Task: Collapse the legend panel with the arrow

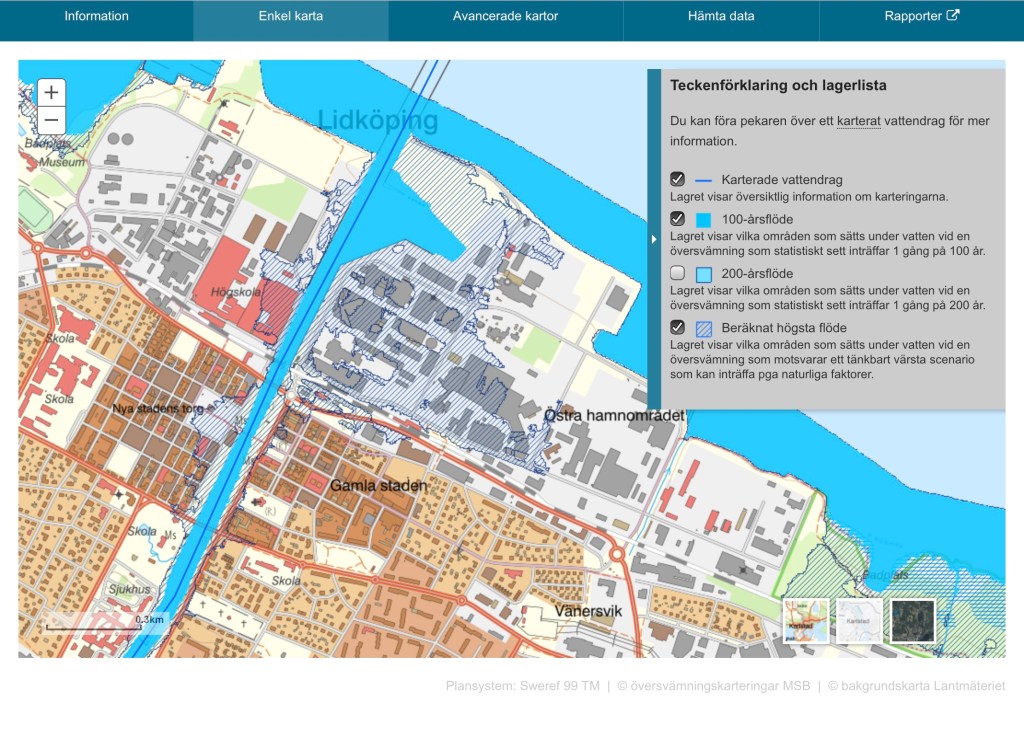Action: pyautogui.click(x=654, y=239)
